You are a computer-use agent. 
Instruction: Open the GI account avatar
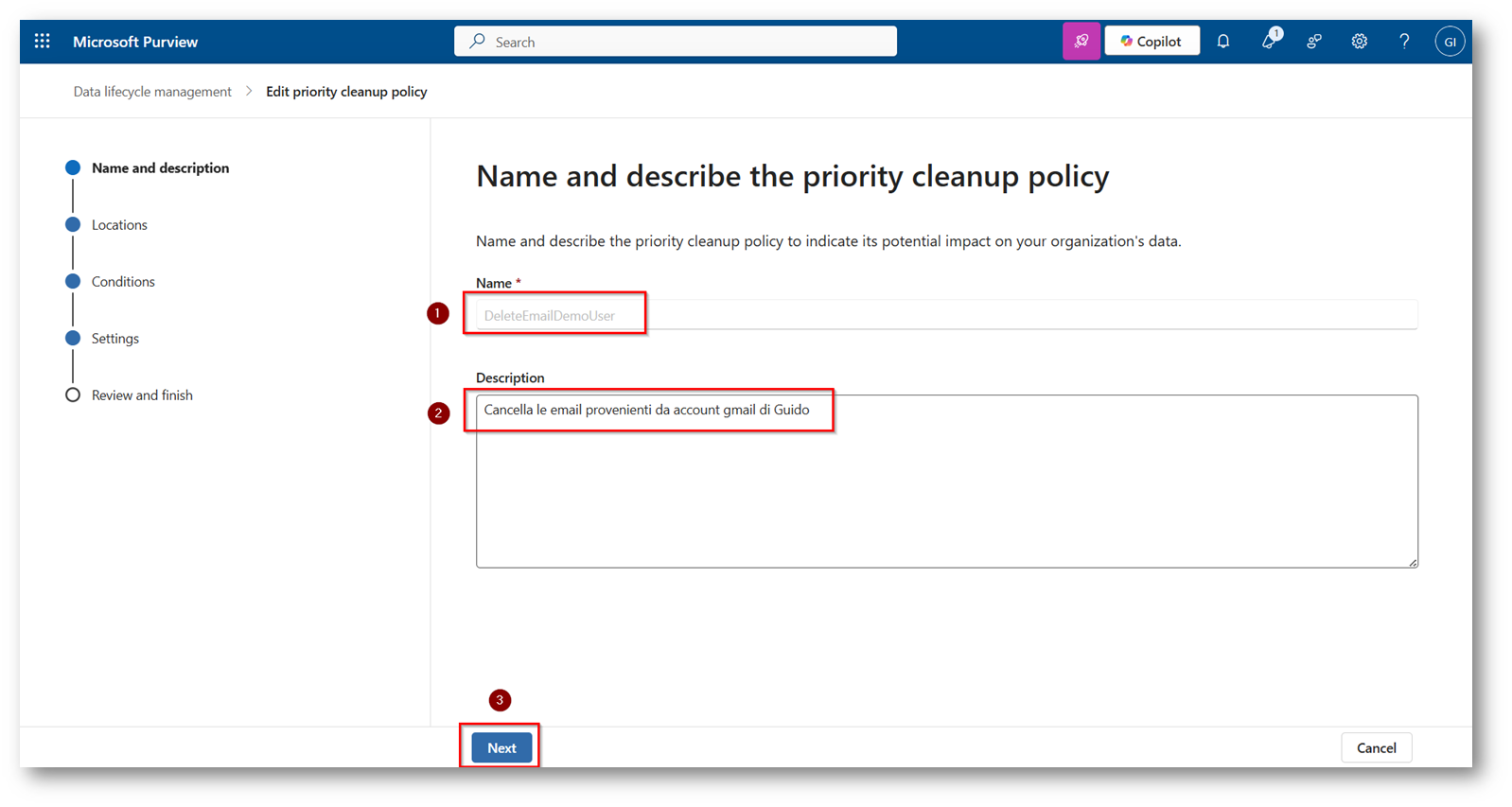click(x=1450, y=42)
